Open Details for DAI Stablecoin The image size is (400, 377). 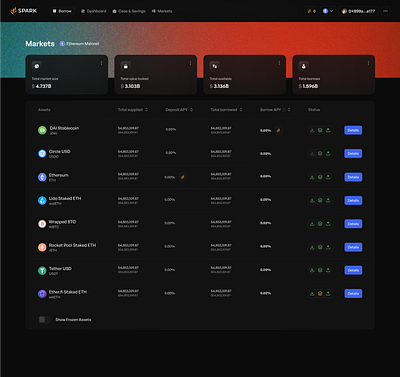click(x=353, y=130)
